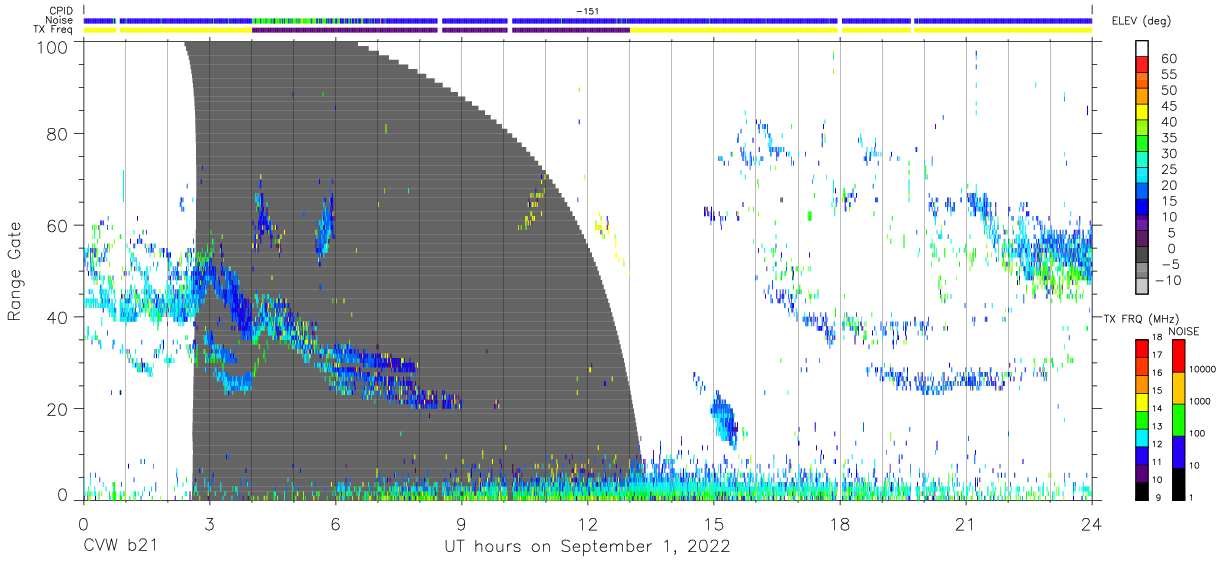
Task: Click the Range Gate y-axis title
Action: [x=15, y=270]
